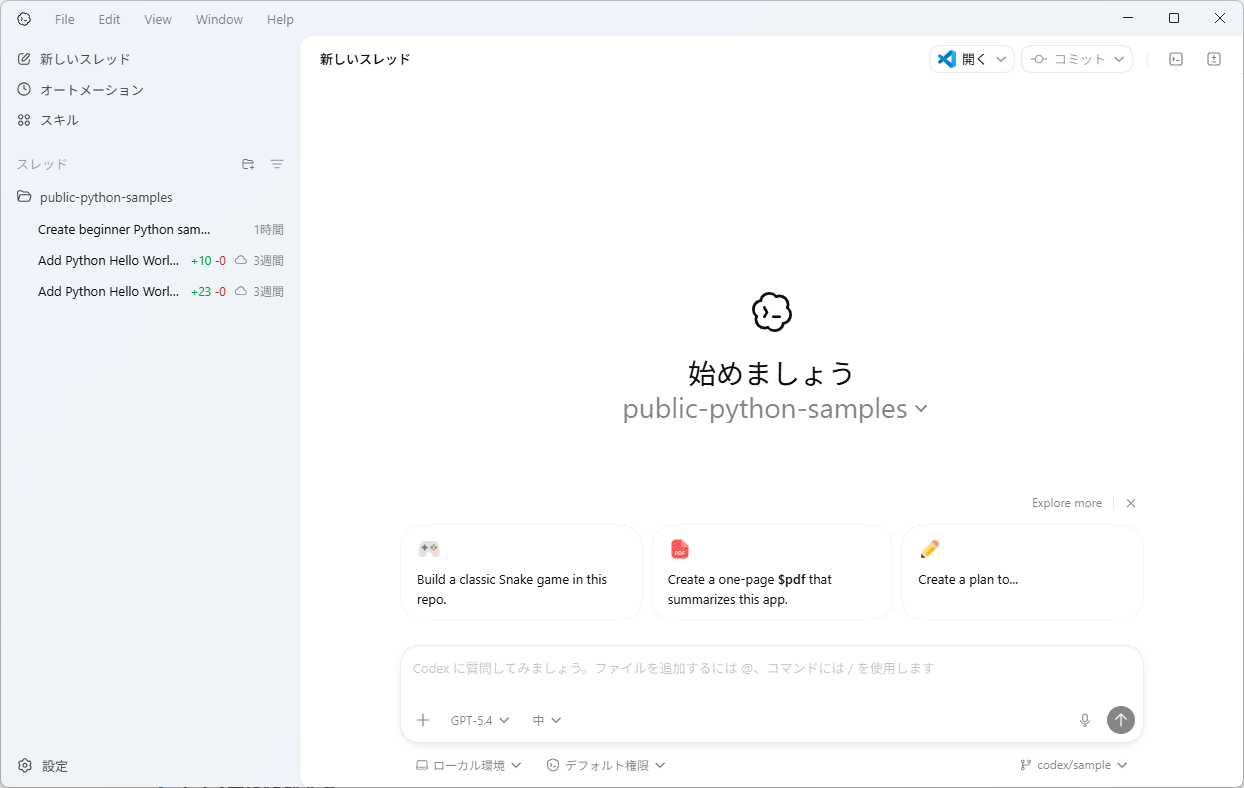Click the add new folder icon
The height and width of the screenshot is (788, 1244).
pyautogui.click(x=248, y=164)
